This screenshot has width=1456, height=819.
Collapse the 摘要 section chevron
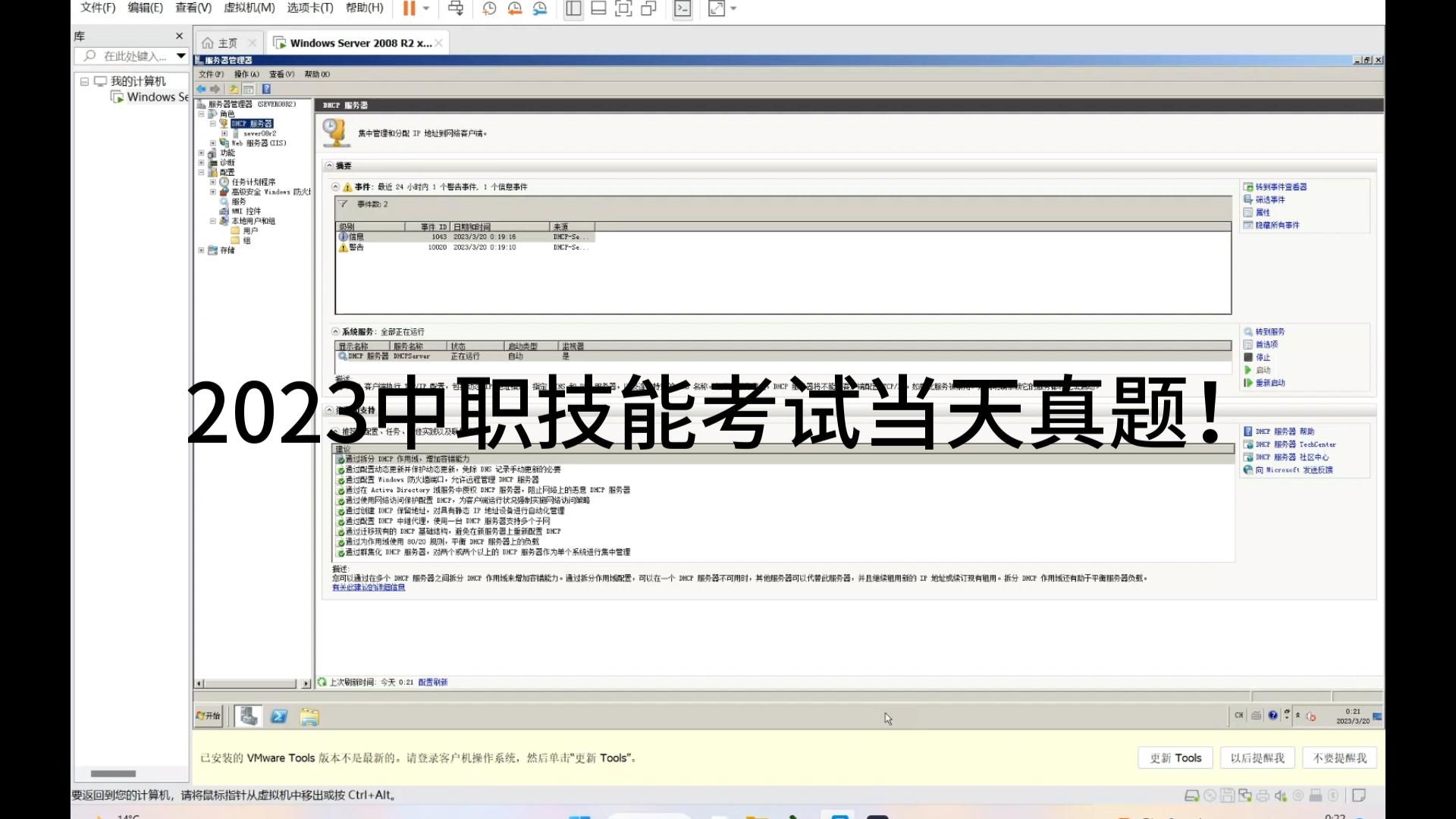(x=330, y=165)
